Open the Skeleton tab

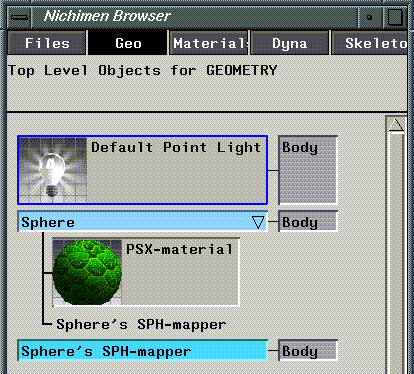coord(369,43)
